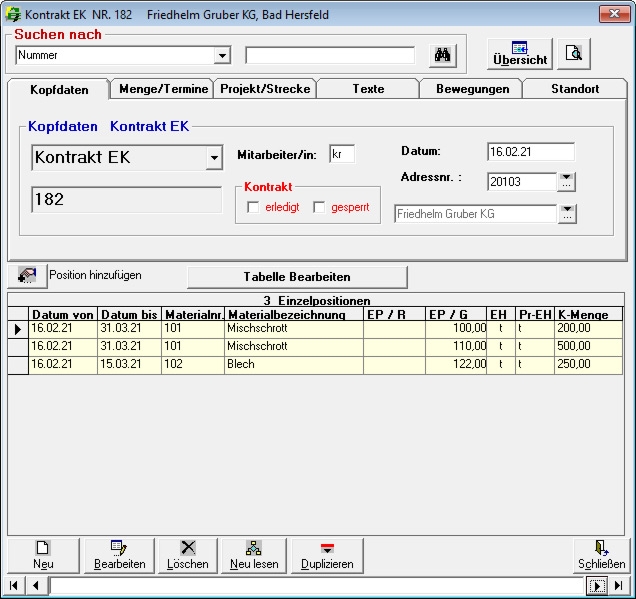This screenshot has height=599, width=636.
Task: Click the Bearbeiten edit button
Action: coord(119,555)
